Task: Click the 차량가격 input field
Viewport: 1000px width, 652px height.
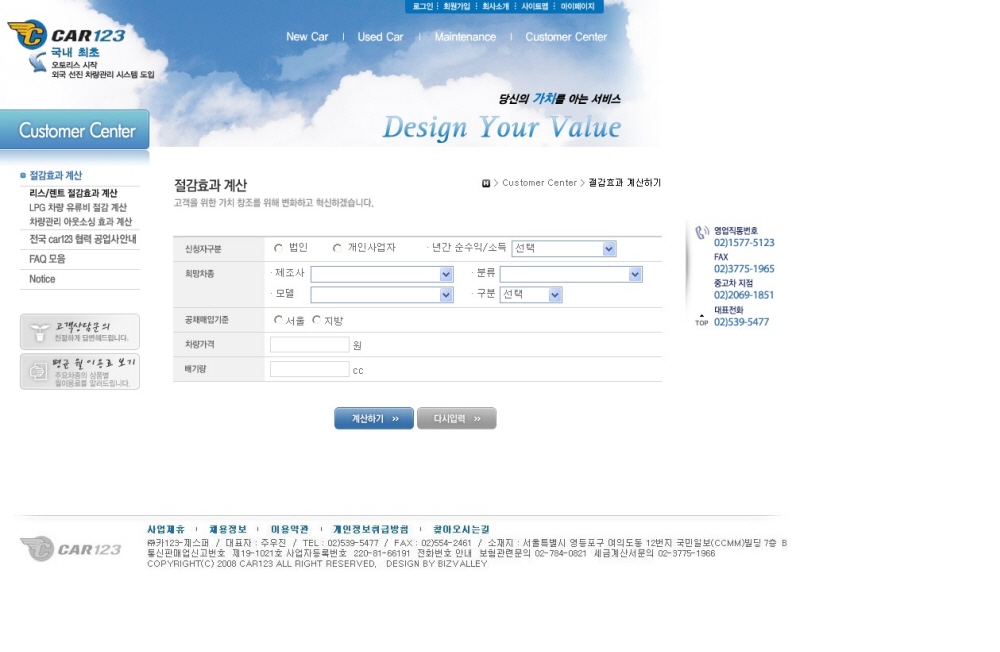Action: (309, 345)
